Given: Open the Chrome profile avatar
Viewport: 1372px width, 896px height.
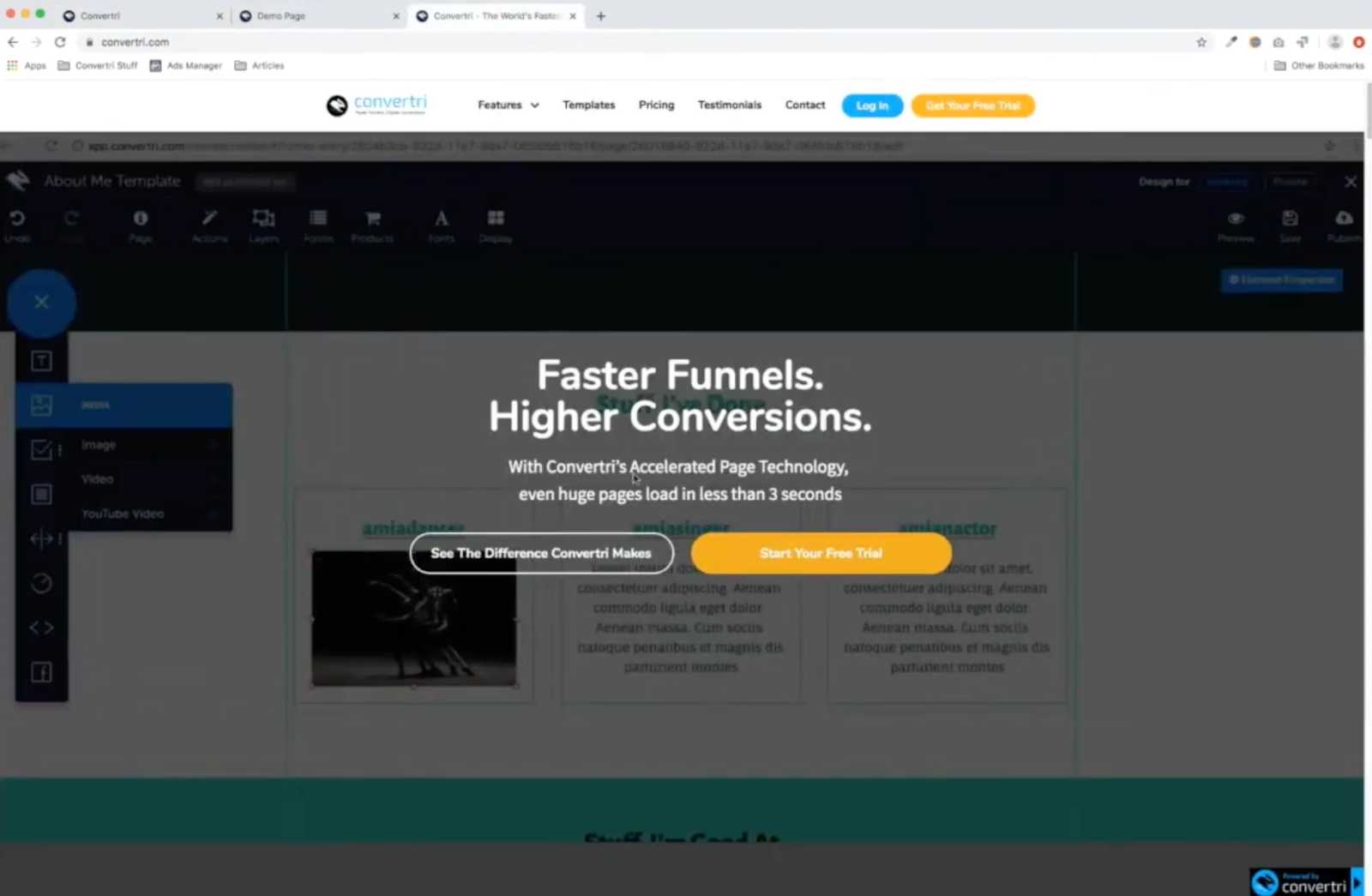Looking at the screenshot, I should (x=1335, y=42).
